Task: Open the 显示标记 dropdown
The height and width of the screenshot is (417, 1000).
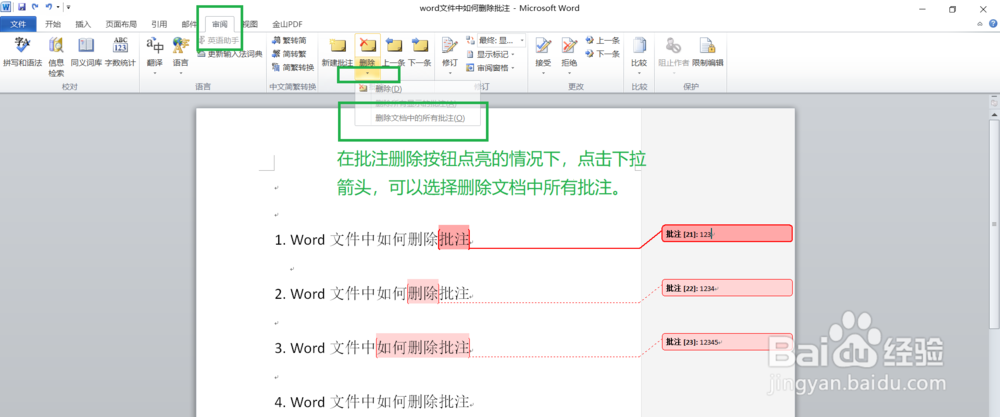Action: point(490,54)
